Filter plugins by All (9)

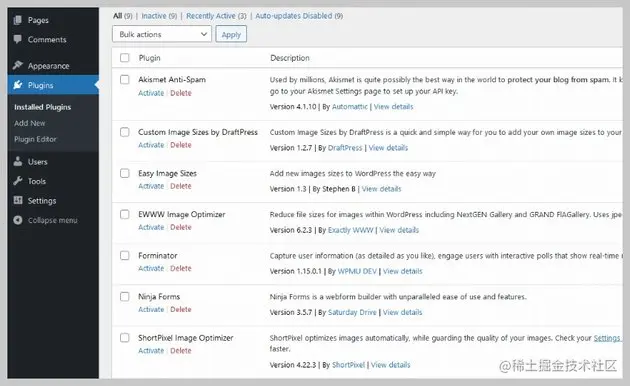tap(123, 16)
